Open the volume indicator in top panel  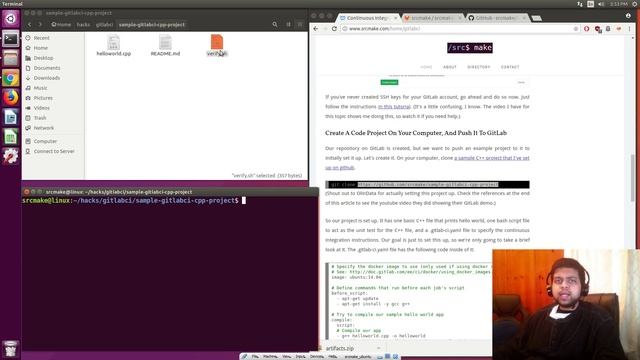tap(601, 4)
